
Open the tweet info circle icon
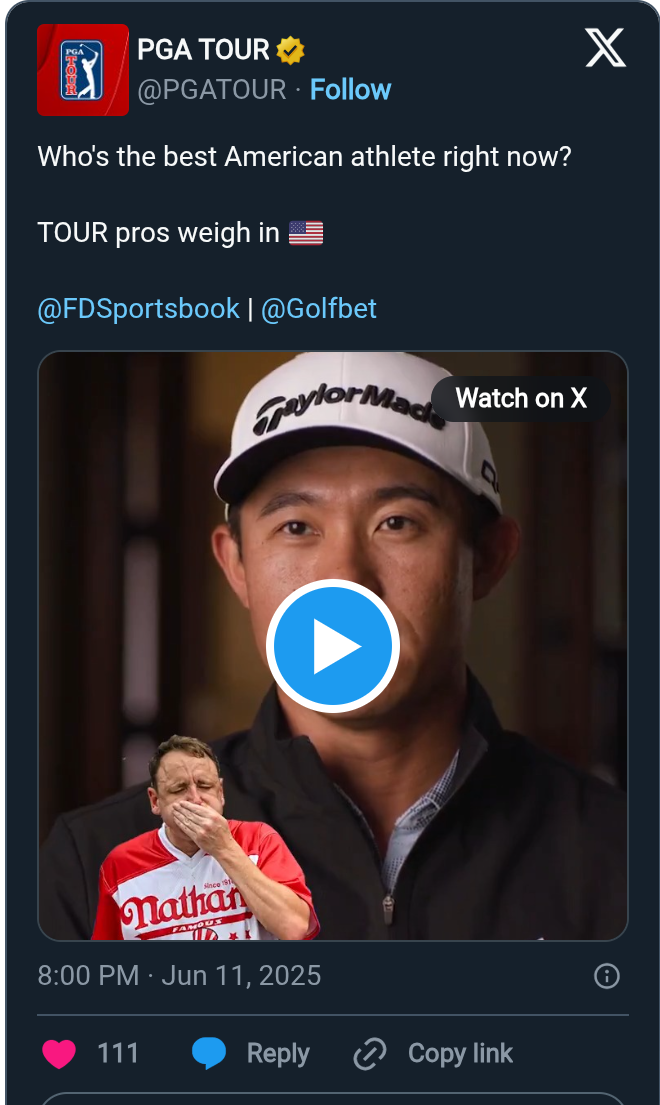coord(607,976)
